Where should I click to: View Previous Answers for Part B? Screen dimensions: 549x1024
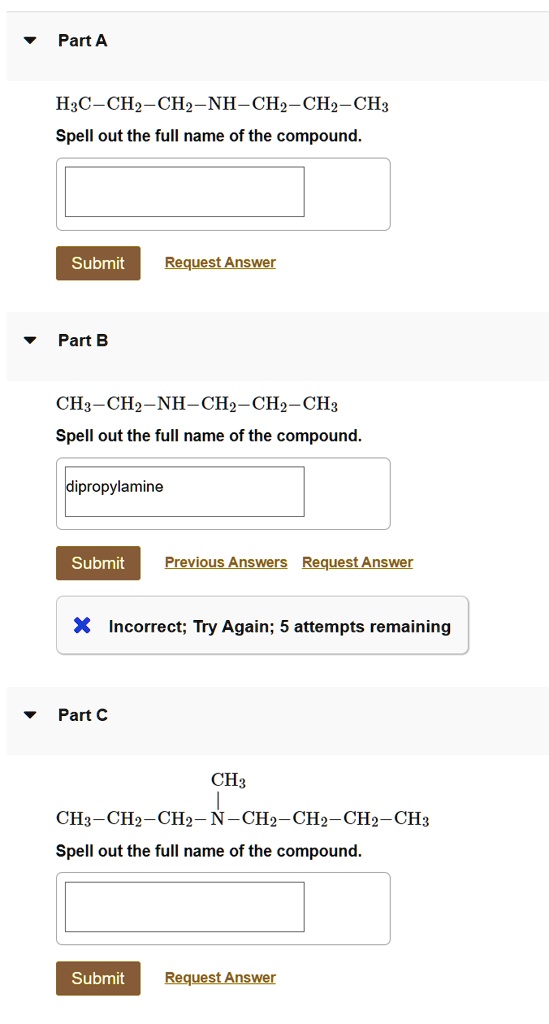click(x=226, y=562)
